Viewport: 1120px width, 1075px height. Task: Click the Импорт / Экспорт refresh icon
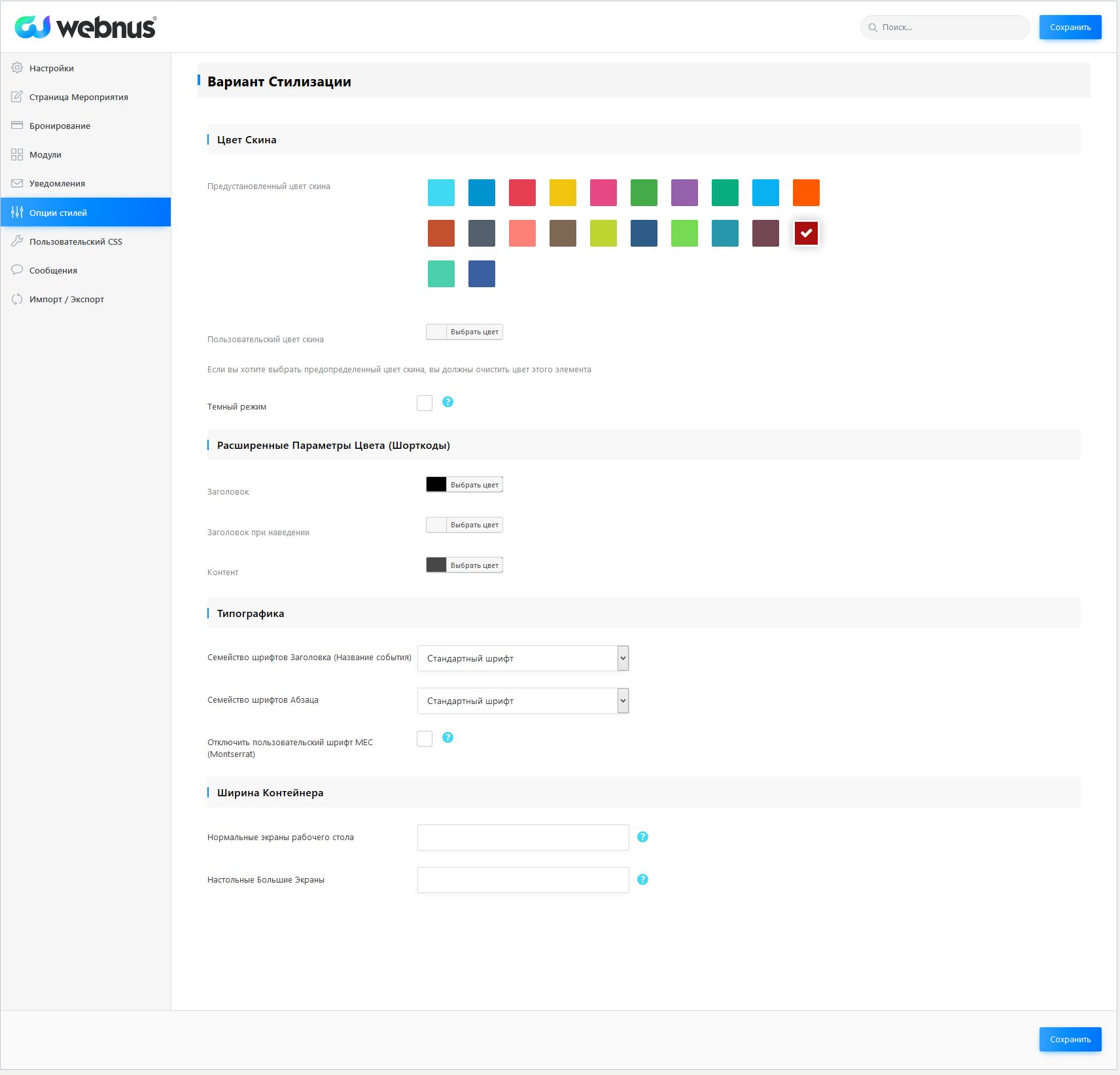click(17, 299)
